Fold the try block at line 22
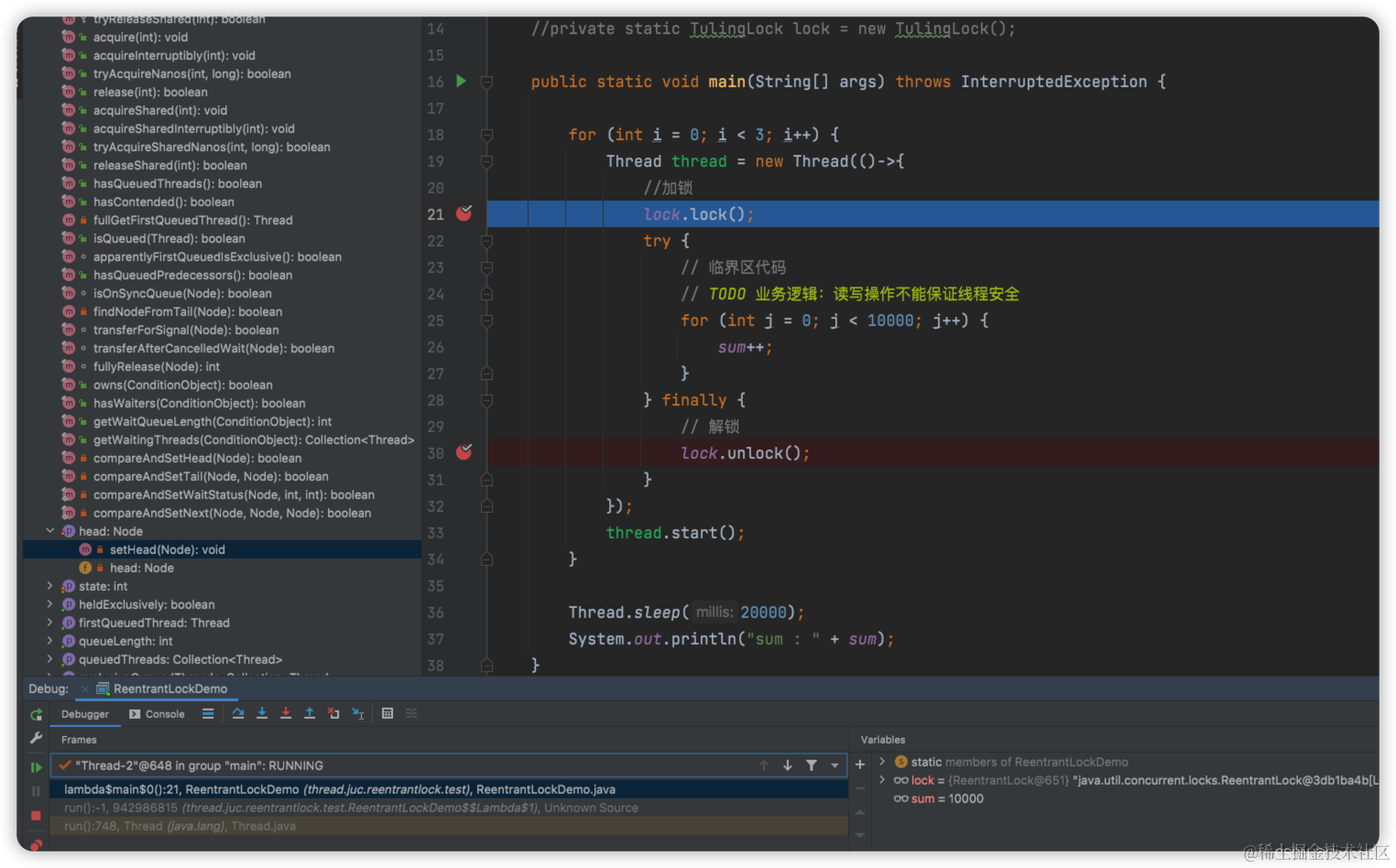The image size is (1396, 868). [x=487, y=242]
